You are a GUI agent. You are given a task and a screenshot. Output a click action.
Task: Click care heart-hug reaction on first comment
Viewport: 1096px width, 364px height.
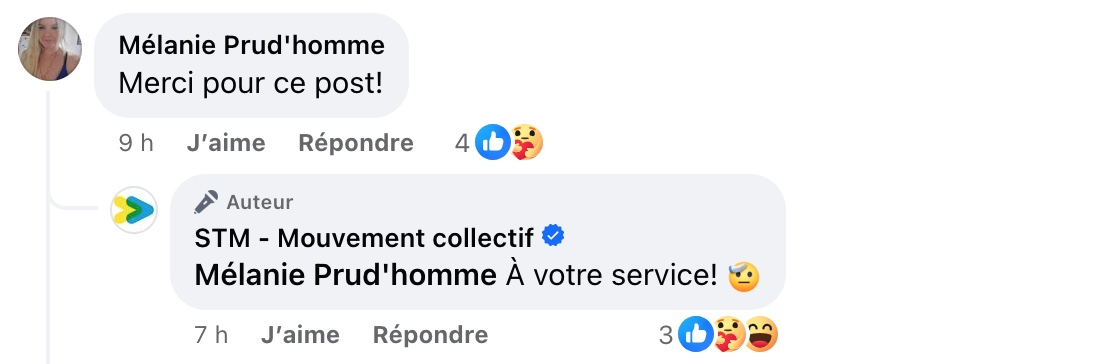tap(526, 143)
